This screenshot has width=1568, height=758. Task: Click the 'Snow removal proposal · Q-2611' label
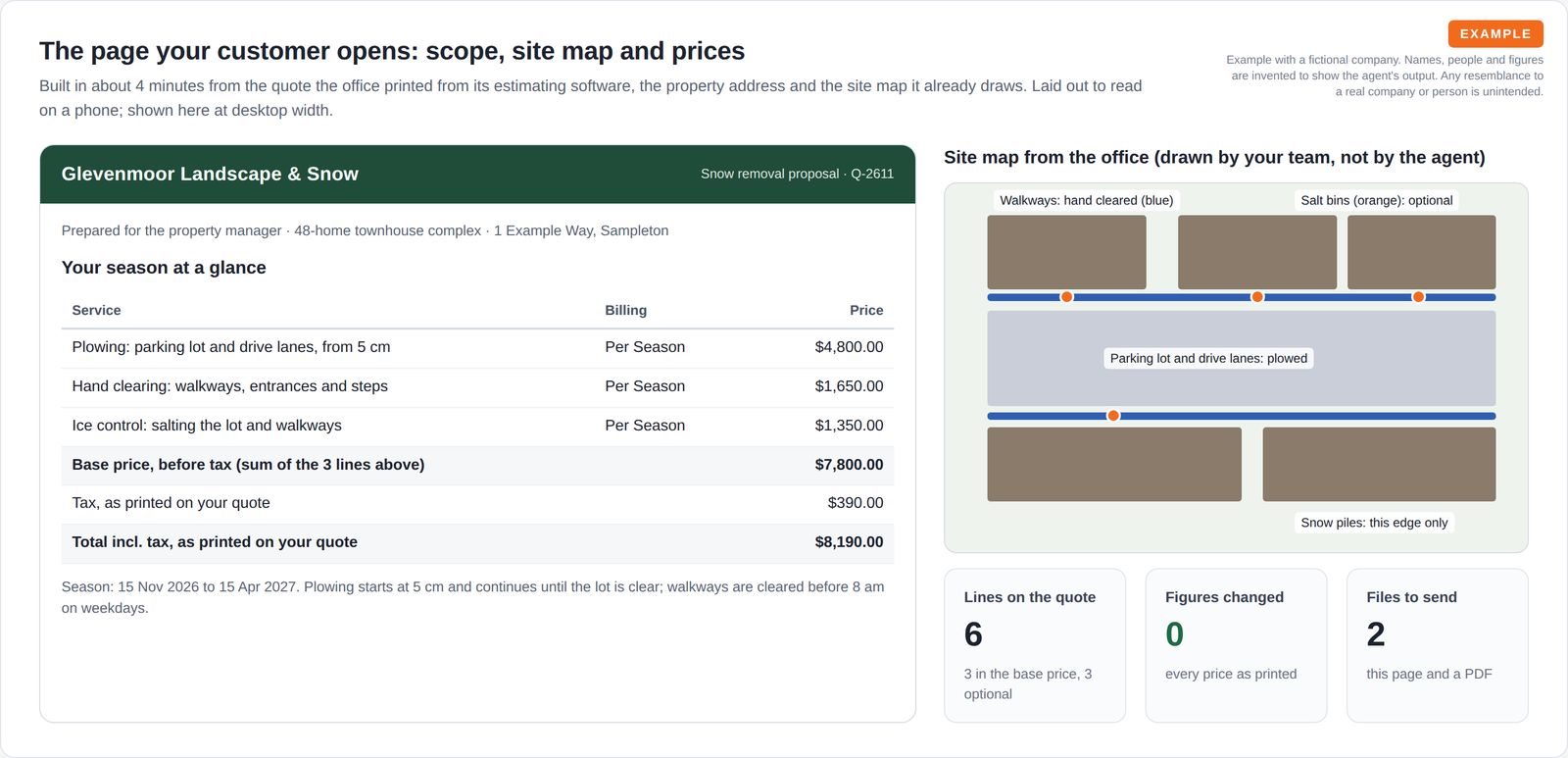point(797,174)
